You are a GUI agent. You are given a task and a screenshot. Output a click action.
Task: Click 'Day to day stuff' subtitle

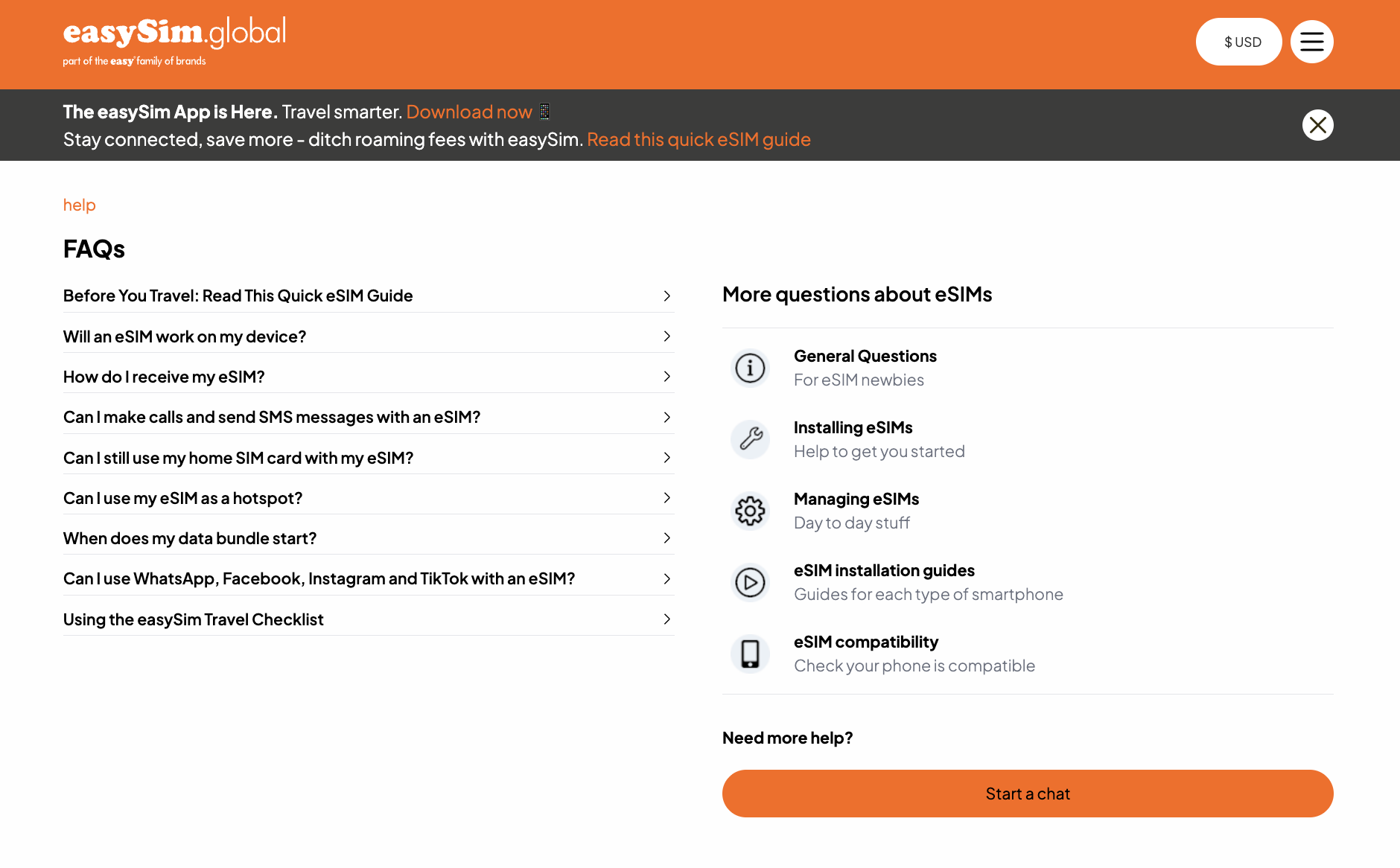(x=852, y=523)
